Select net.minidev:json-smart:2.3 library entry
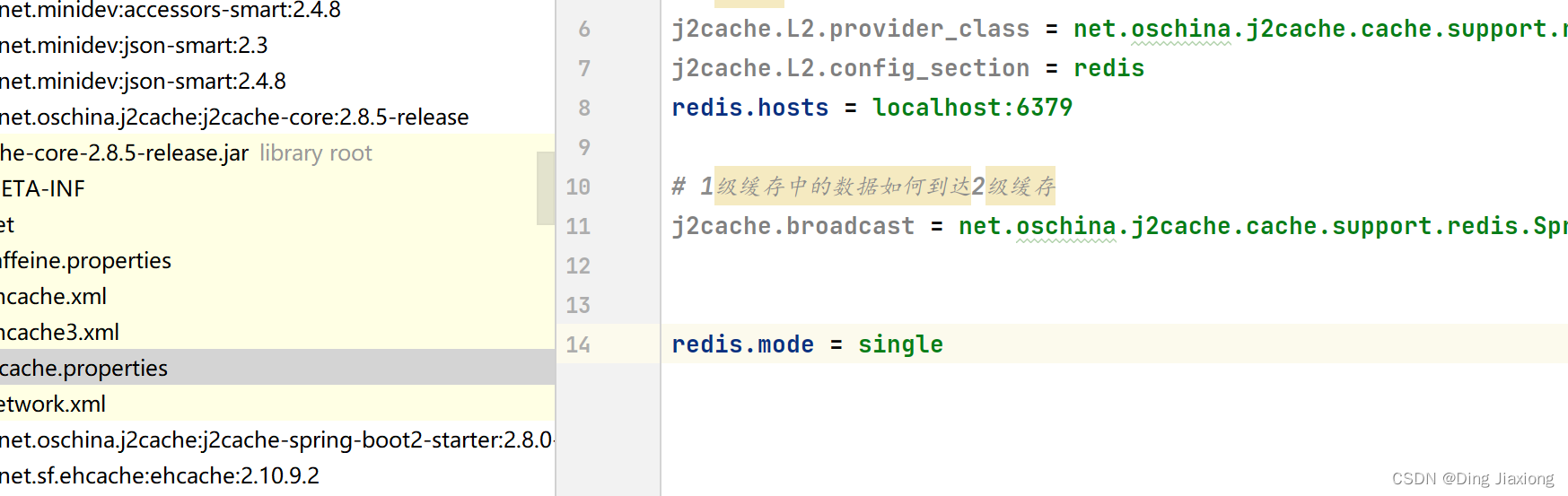Viewport: 1568px width, 496px height. click(134, 45)
